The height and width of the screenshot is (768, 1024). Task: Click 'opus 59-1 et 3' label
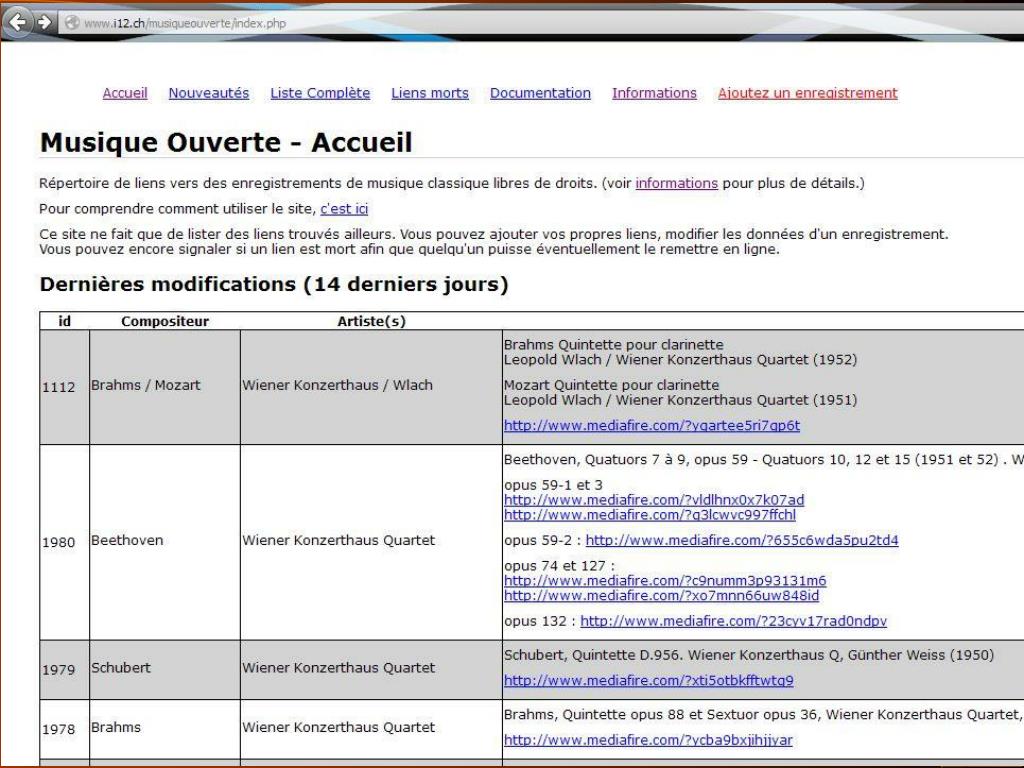click(x=553, y=485)
